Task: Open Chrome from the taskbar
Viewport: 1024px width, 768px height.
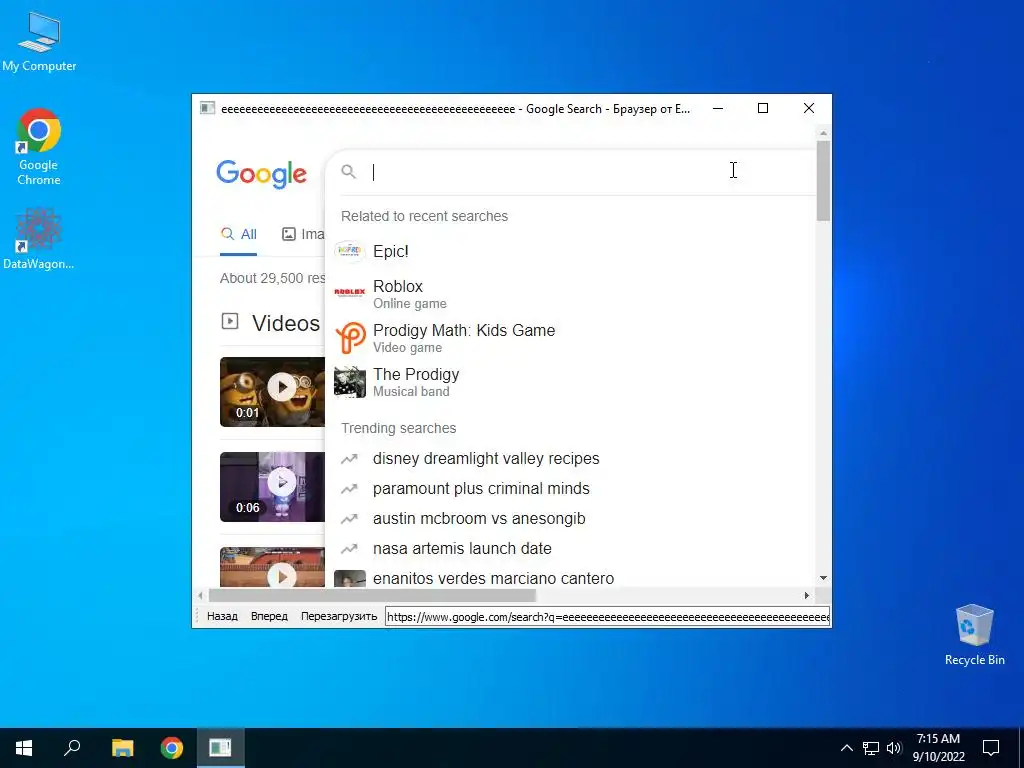Action: [x=172, y=748]
